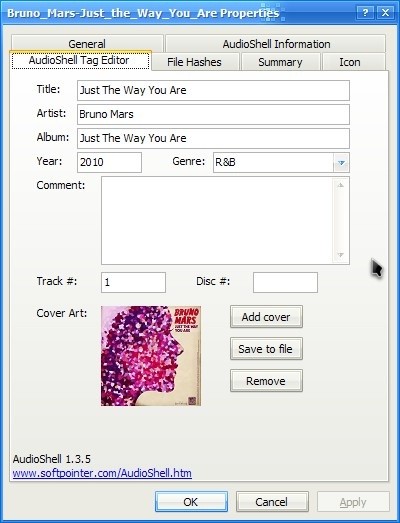Switch to the General tab
The image size is (400, 523).
click(87, 44)
